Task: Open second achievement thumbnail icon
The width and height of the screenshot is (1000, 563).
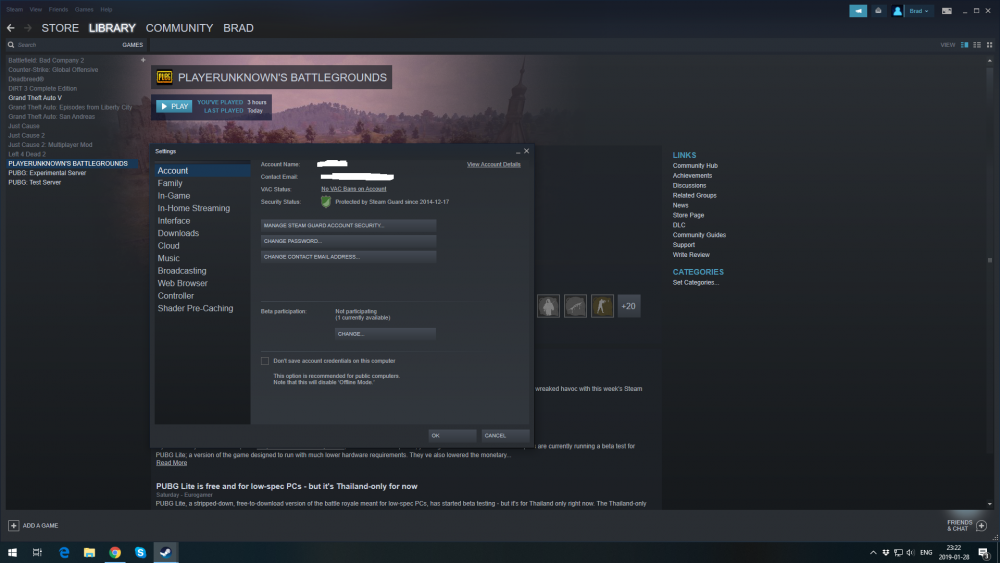Action: [x=575, y=306]
